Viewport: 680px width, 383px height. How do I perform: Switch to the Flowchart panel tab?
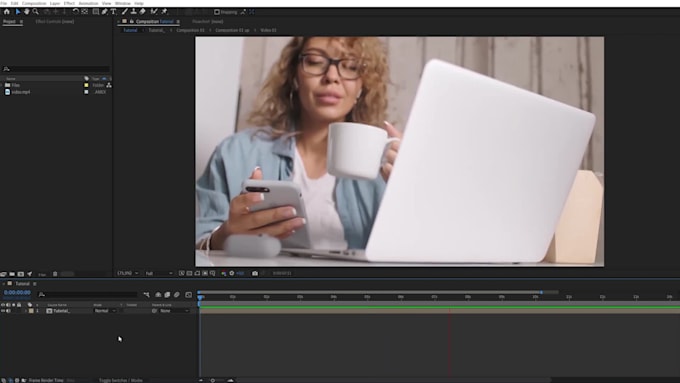click(208, 21)
